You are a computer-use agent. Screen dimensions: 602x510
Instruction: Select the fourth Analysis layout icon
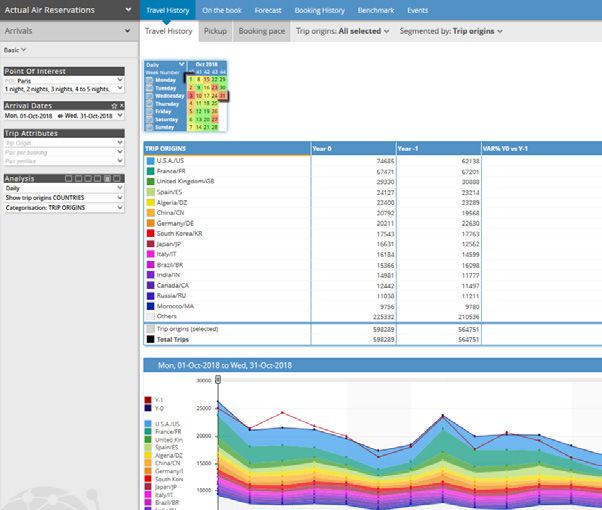tap(98, 179)
